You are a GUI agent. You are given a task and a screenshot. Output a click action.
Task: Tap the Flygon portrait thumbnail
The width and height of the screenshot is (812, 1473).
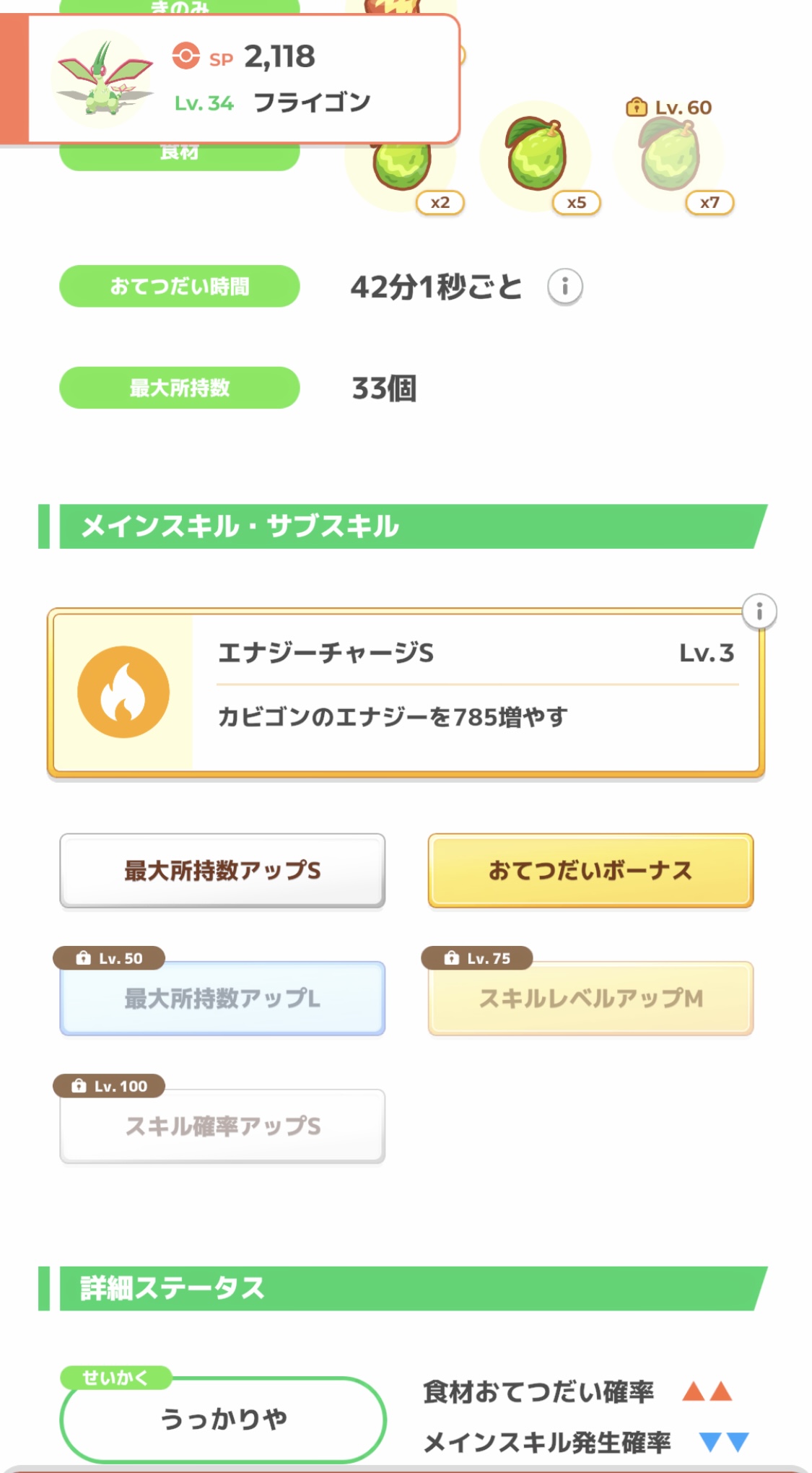[104, 79]
